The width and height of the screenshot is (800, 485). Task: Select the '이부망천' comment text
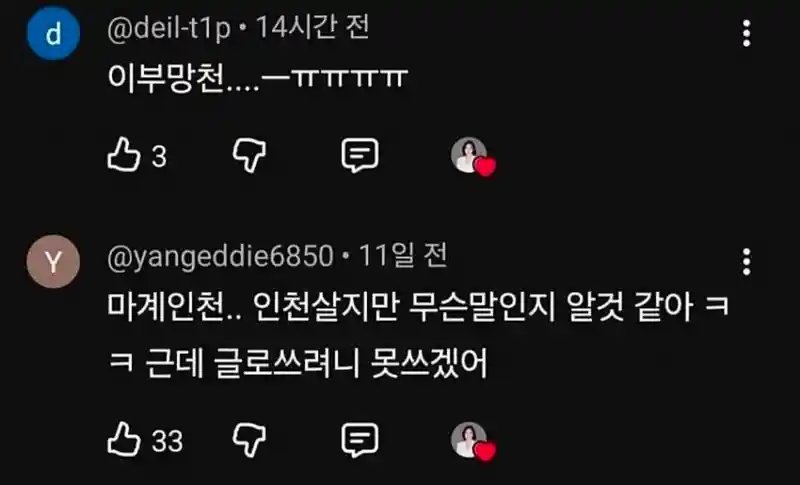pyautogui.click(x=258, y=78)
